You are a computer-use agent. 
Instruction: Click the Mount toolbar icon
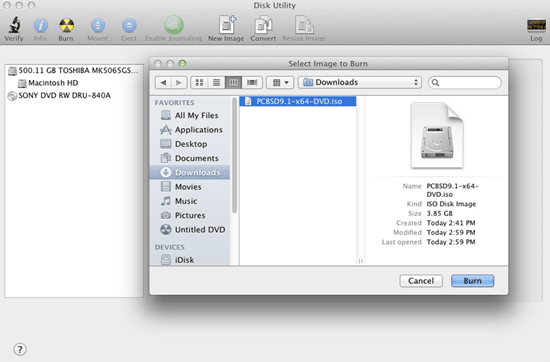tap(98, 25)
